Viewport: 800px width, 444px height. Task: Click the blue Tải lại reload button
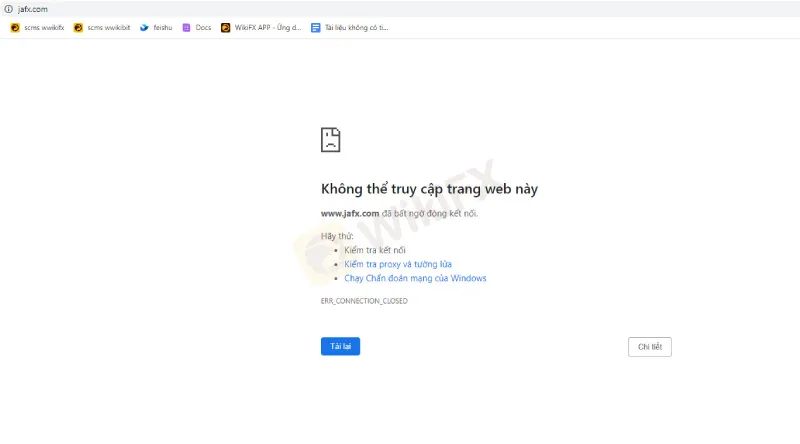(x=340, y=347)
